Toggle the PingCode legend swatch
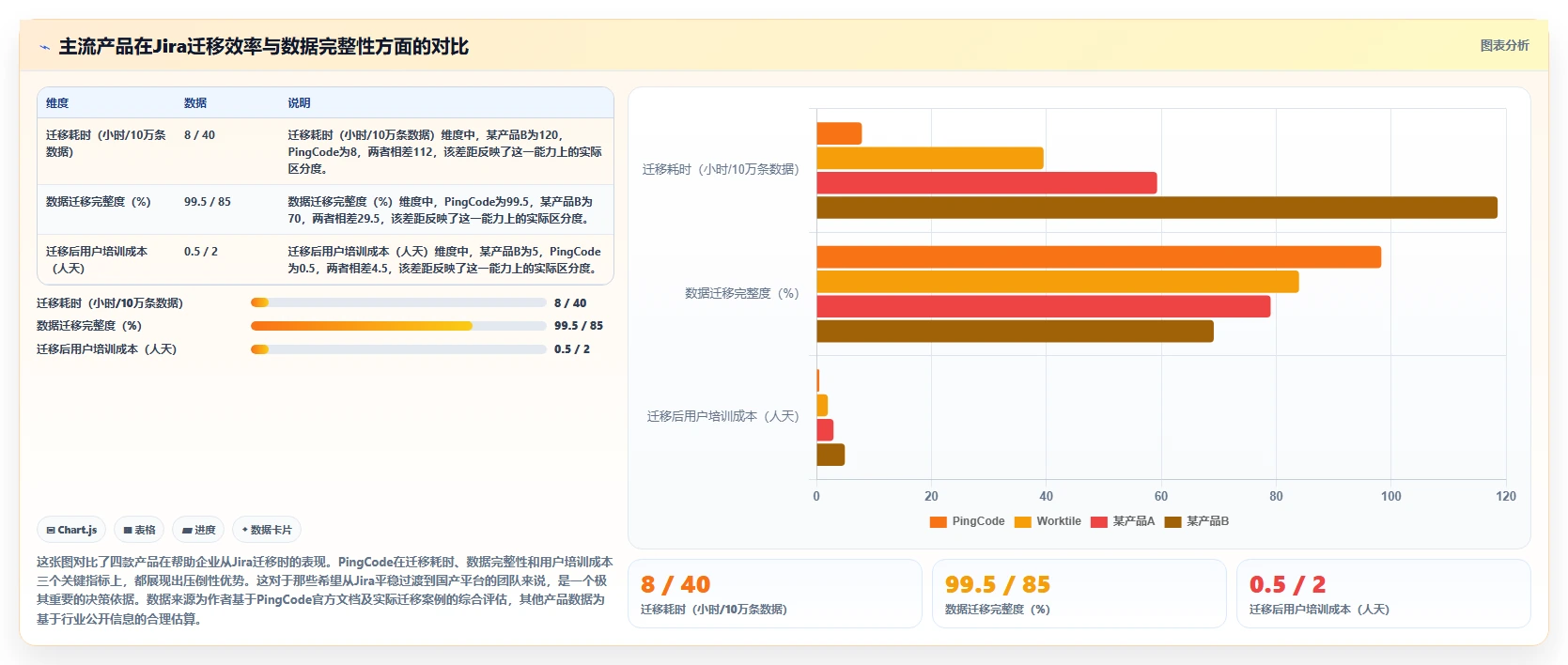Screen dimensions: 1568x665 [x=938, y=522]
